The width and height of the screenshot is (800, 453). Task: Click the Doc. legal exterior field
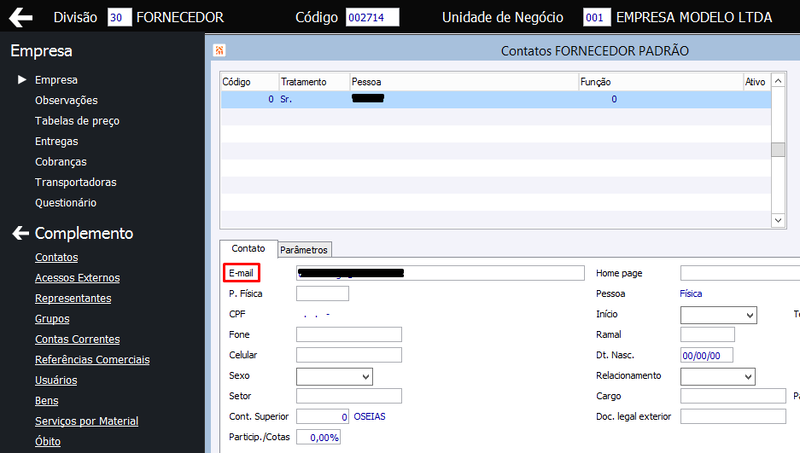pyautogui.click(x=733, y=416)
